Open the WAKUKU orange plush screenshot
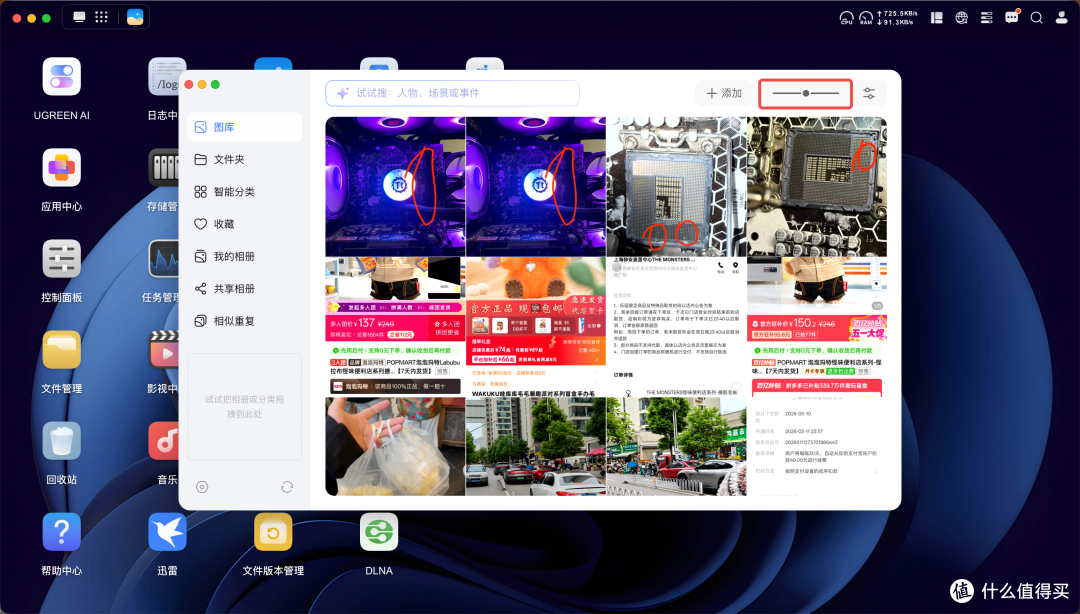 click(536, 327)
